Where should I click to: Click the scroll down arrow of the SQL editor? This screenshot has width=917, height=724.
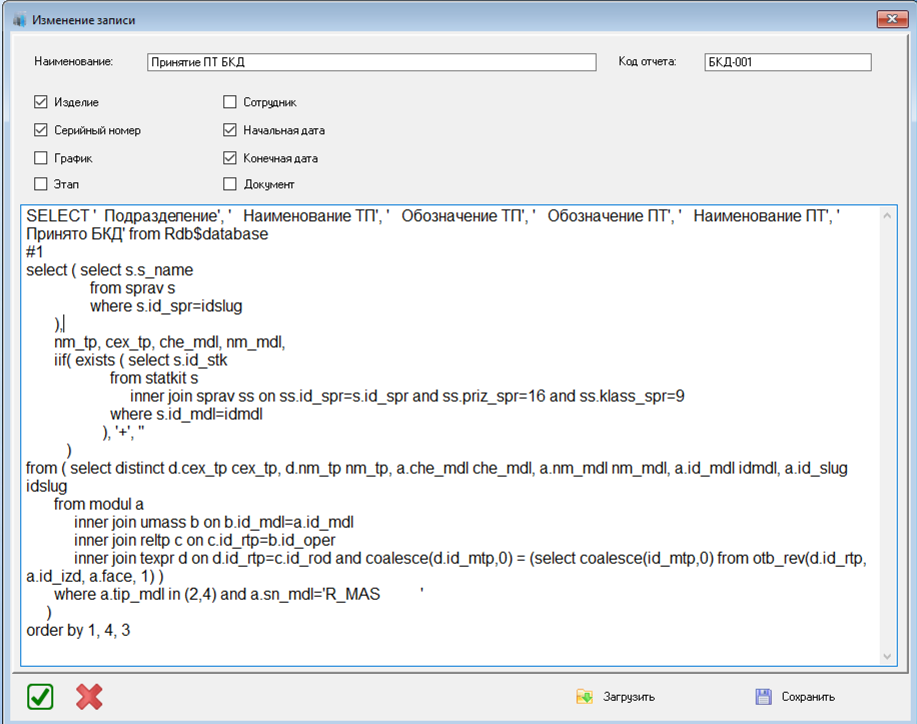click(886, 656)
